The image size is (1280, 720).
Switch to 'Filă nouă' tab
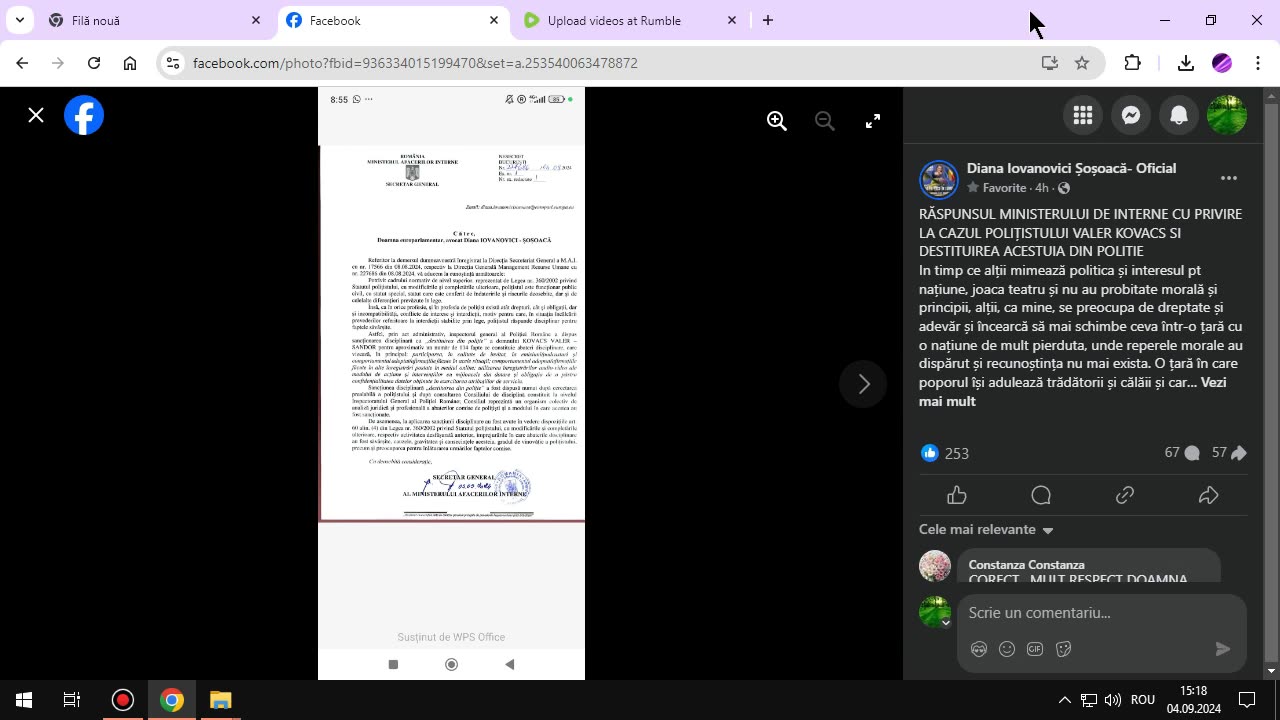[154, 20]
